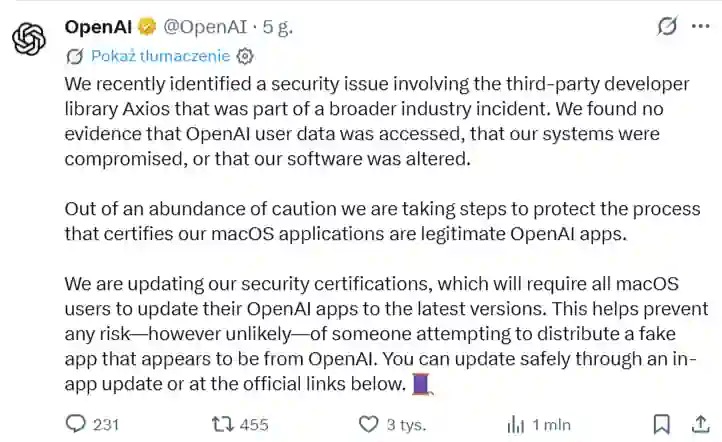Screen dimensions: 722x442
Task: Open Grok explain icon on post
Action: pyautogui.click(x=666, y=27)
